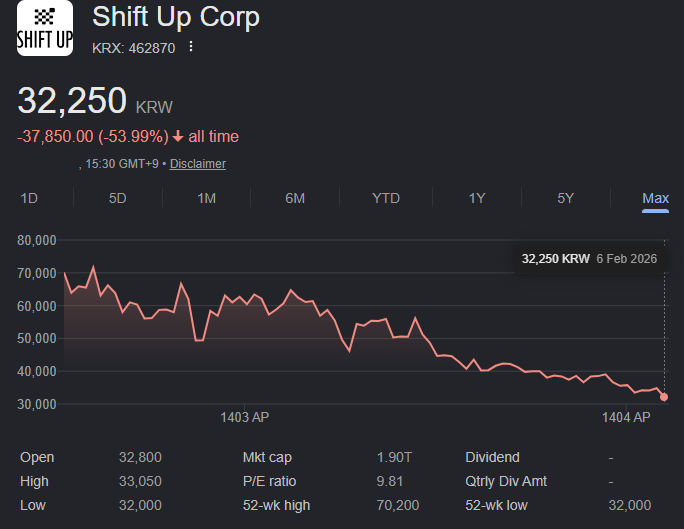684x529 pixels.
Task: Click the 52-wk low label
Action: point(496,505)
